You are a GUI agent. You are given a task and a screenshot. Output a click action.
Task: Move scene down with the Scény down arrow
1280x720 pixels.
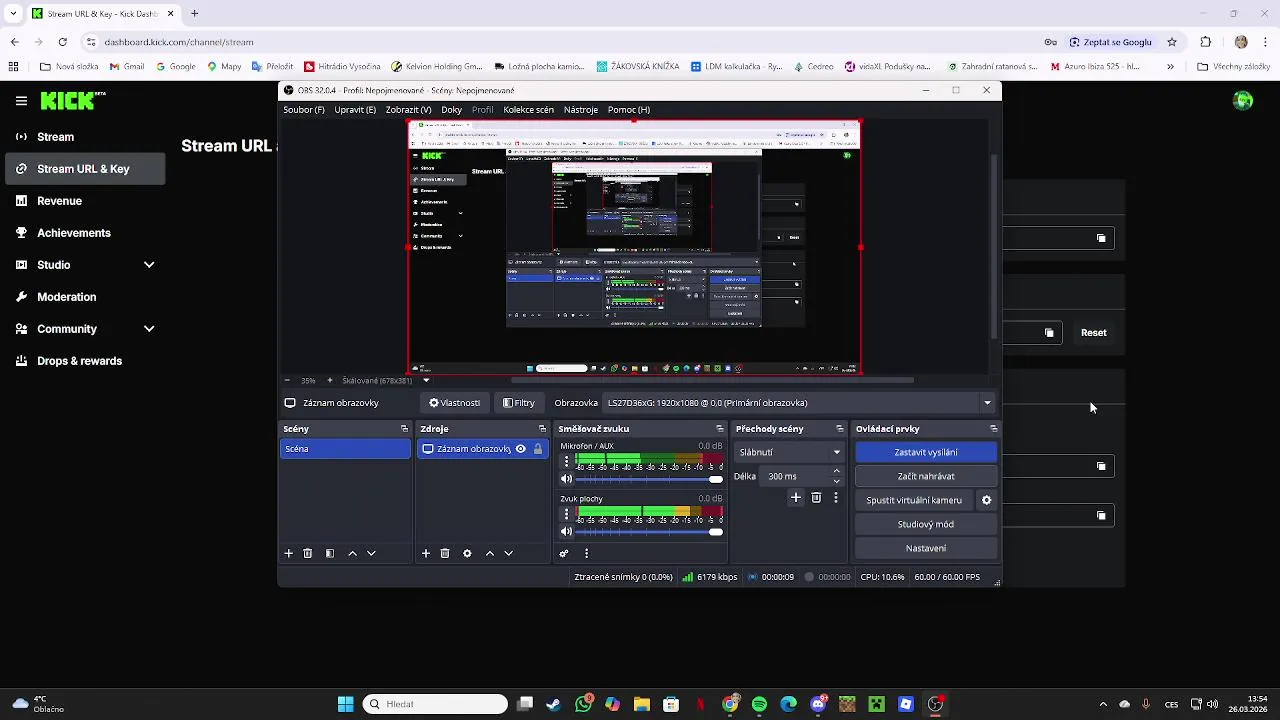tap(371, 553)
